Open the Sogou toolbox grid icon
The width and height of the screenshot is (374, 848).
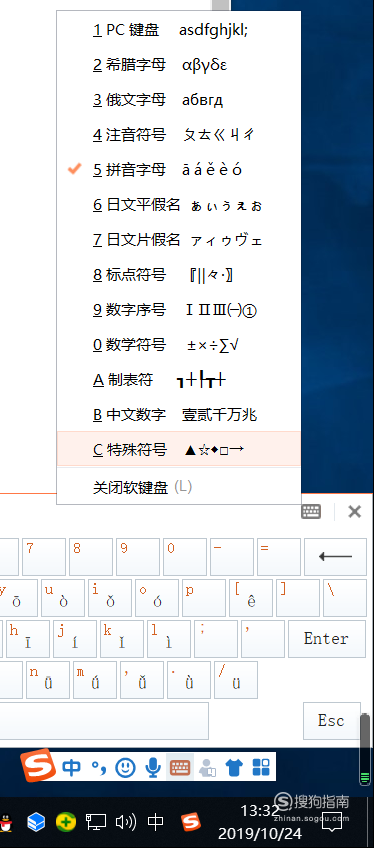click(261, 767)
